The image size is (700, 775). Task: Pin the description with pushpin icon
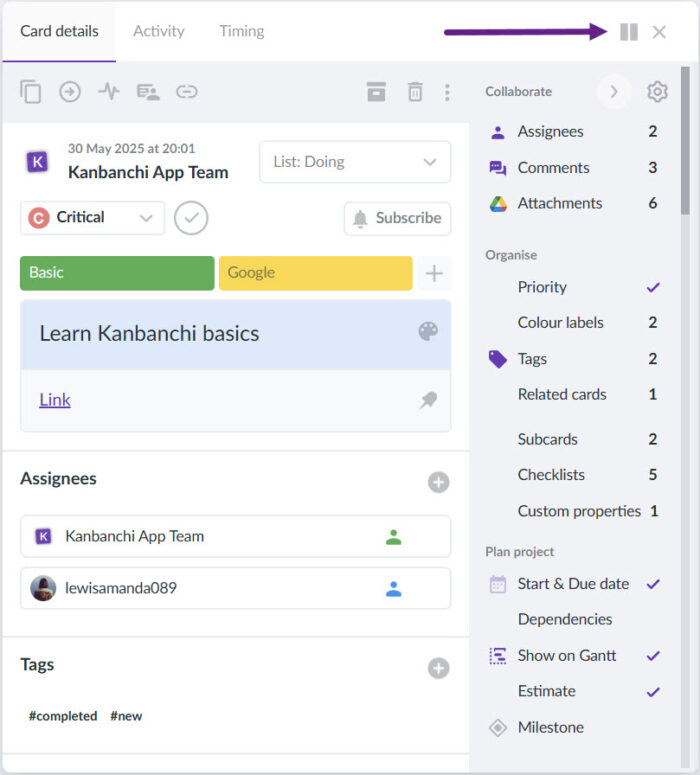click(428, 400)
